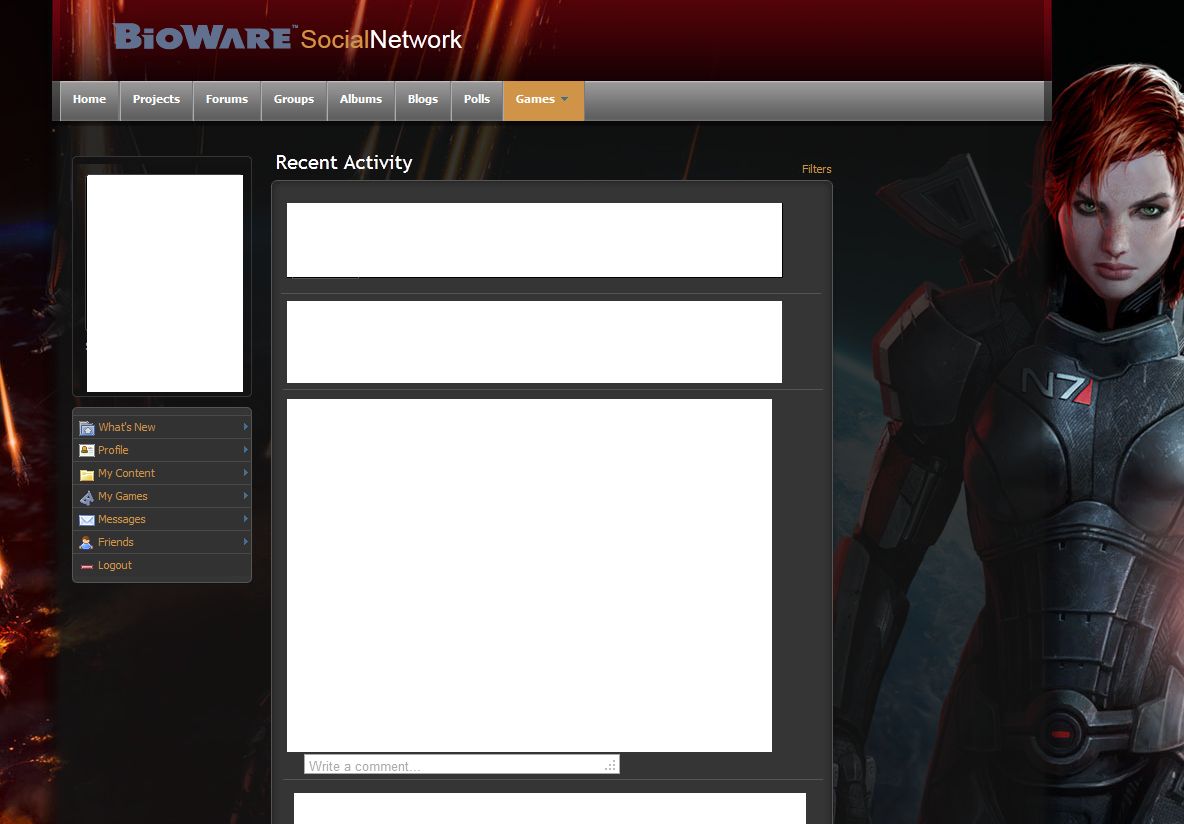Screen dimensions: 1184x824
Task: Expand the Friends submenu arrow
Action: click(x=245, y=542)
